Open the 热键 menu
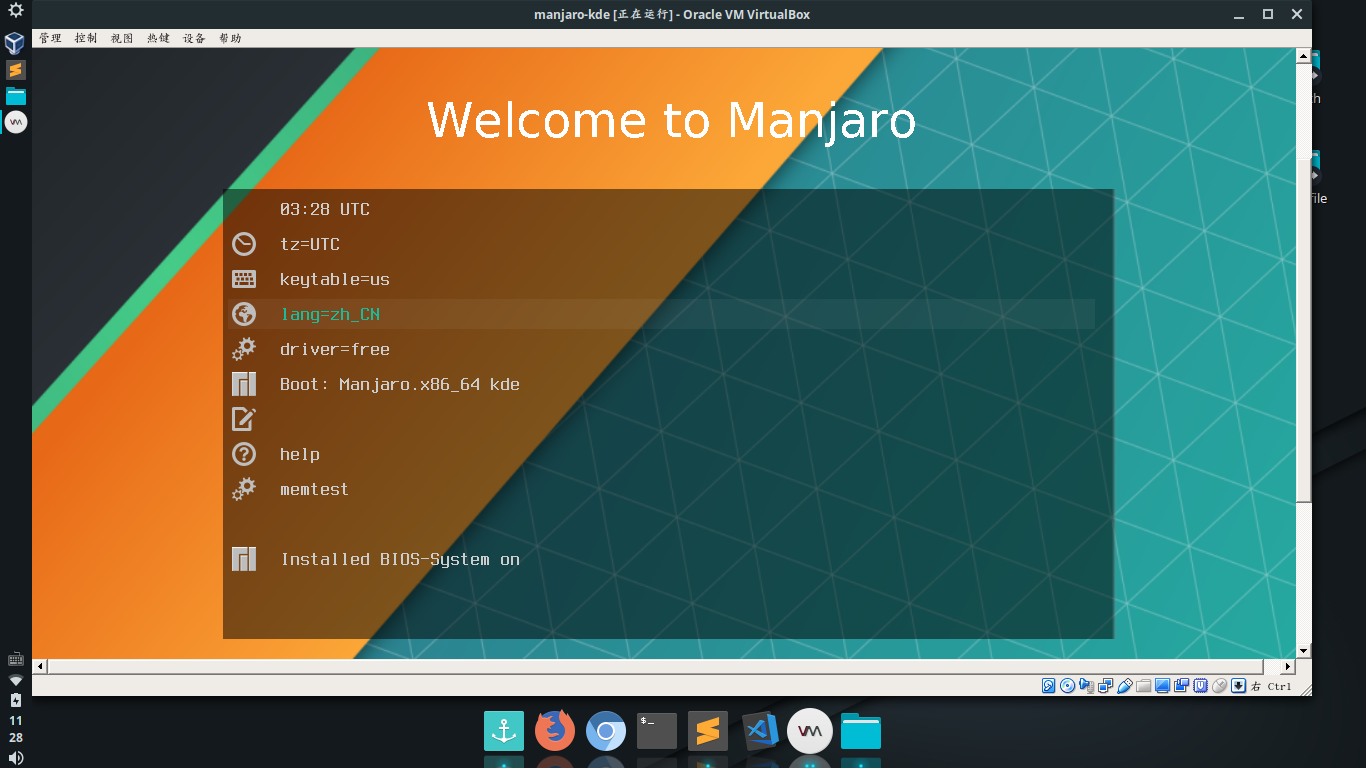1366x768 pixels. point(158,38)
